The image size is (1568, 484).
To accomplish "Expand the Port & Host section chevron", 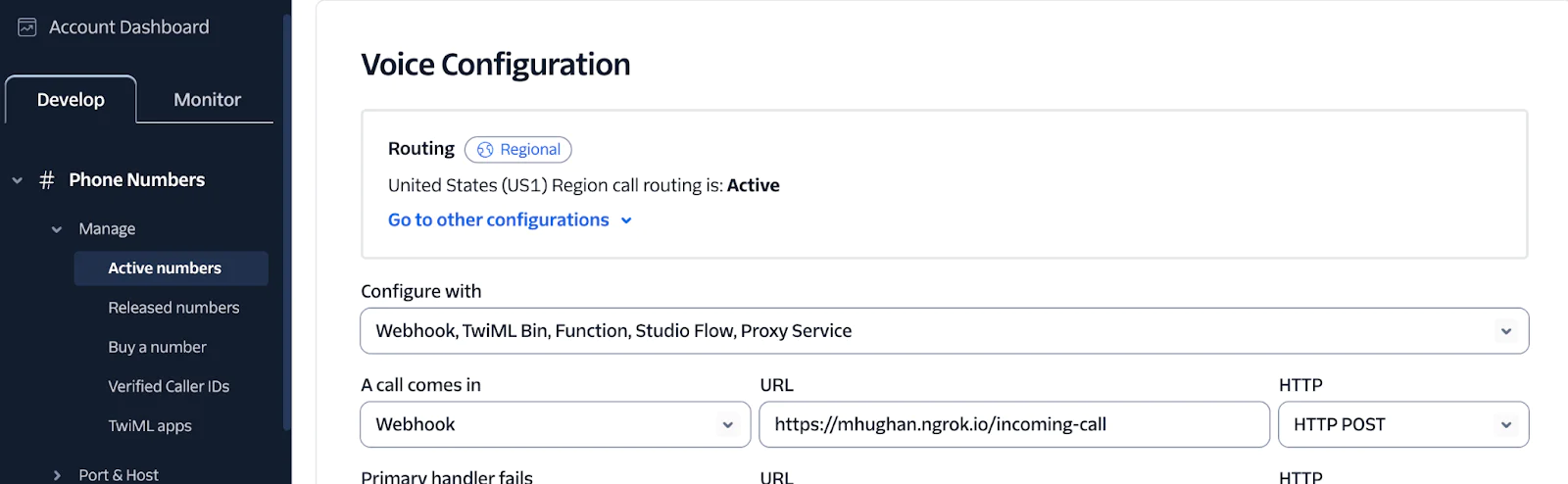I will click(x=57, y=475).
